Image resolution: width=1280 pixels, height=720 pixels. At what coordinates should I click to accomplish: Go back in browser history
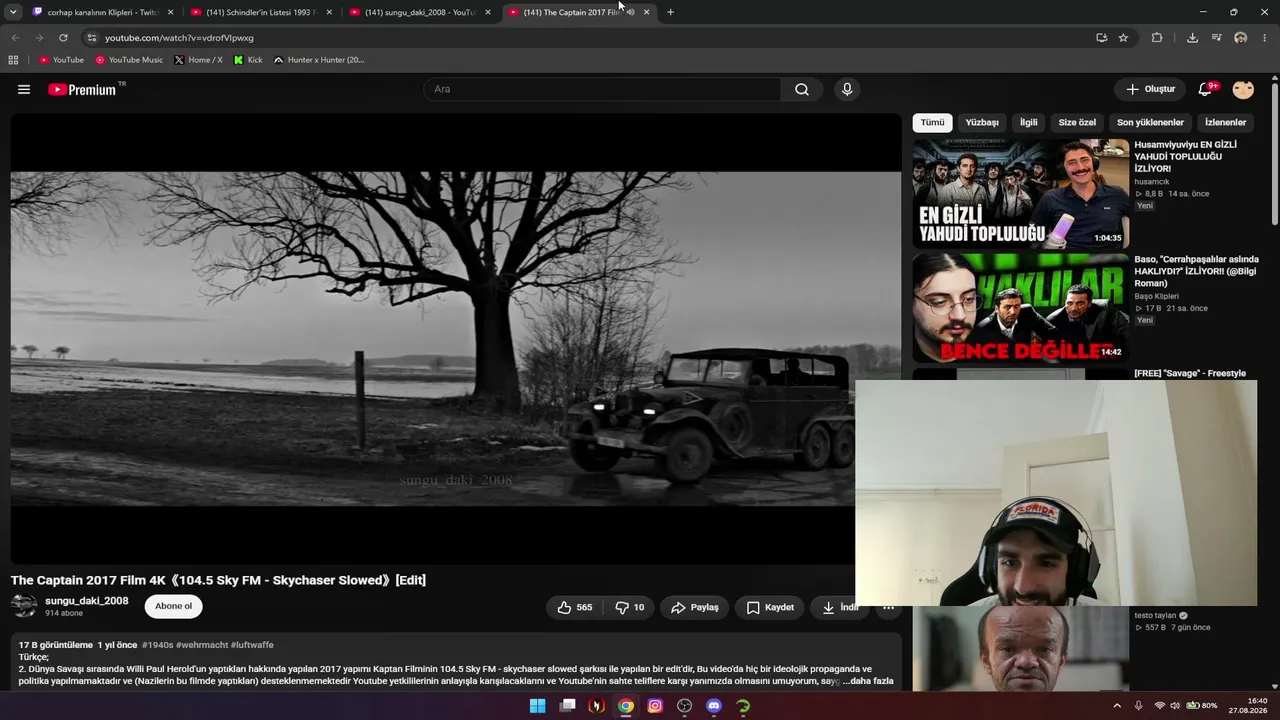(x=15, y=38)
